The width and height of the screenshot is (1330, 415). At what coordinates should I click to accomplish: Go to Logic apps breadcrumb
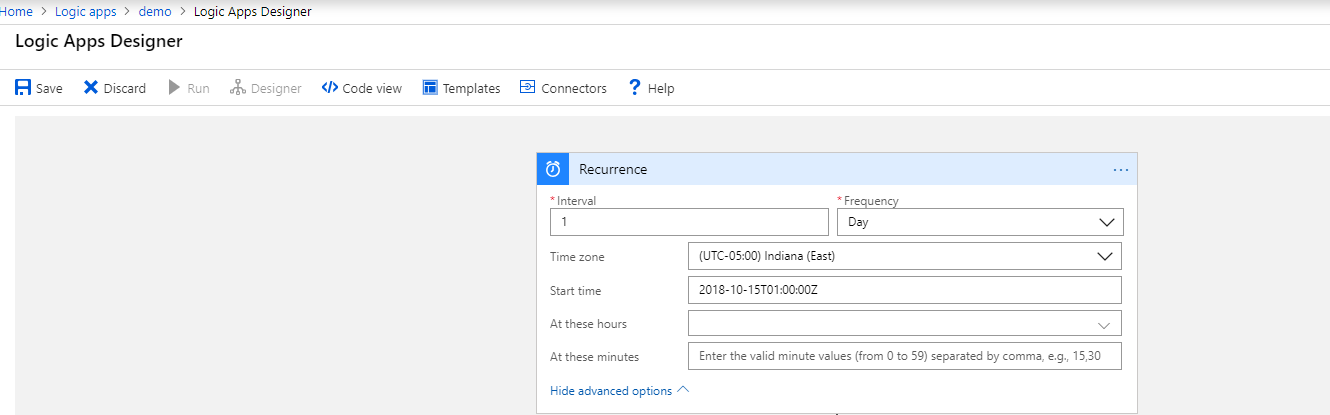coord(85,12)
